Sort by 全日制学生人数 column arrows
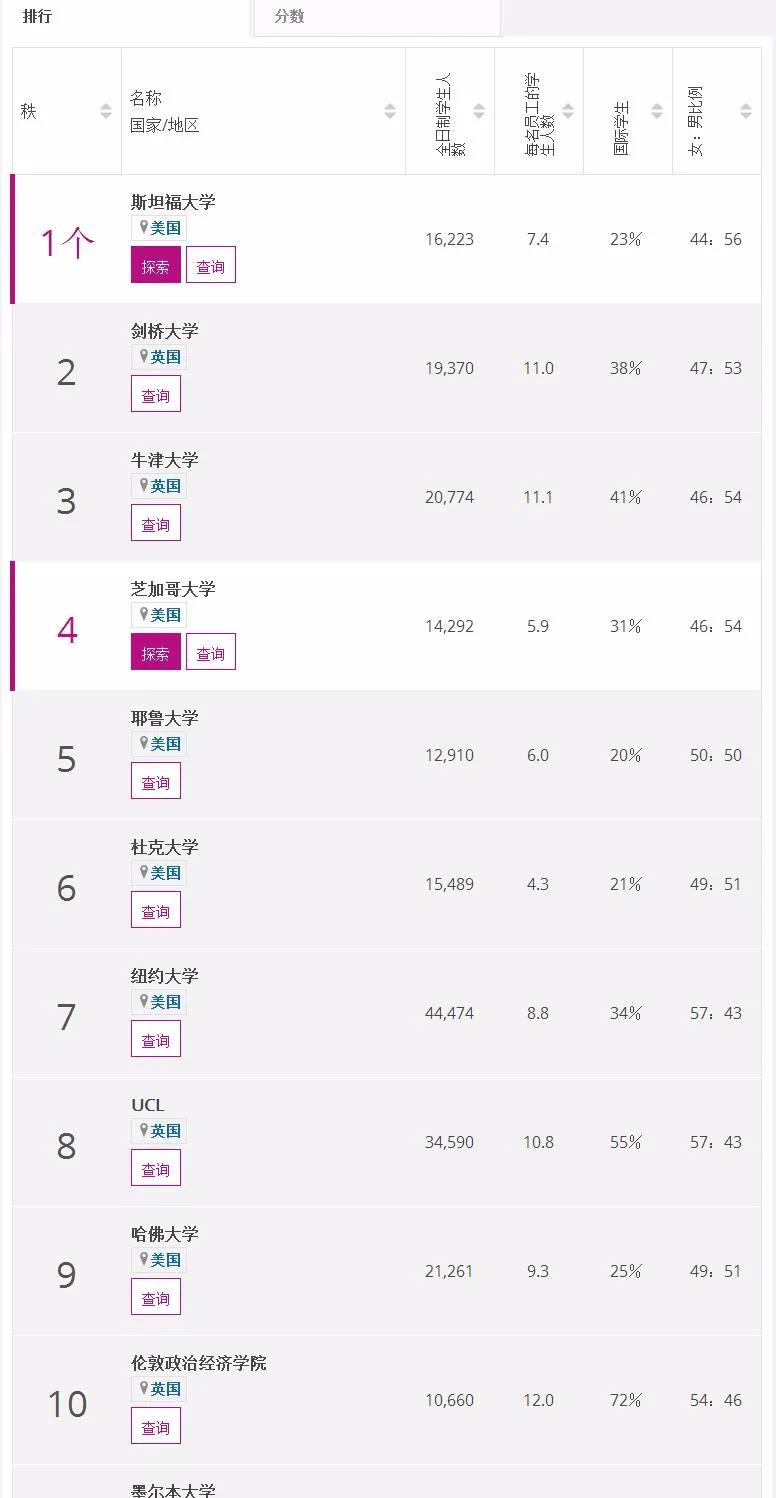776x1498 pixels. [479, 111]
